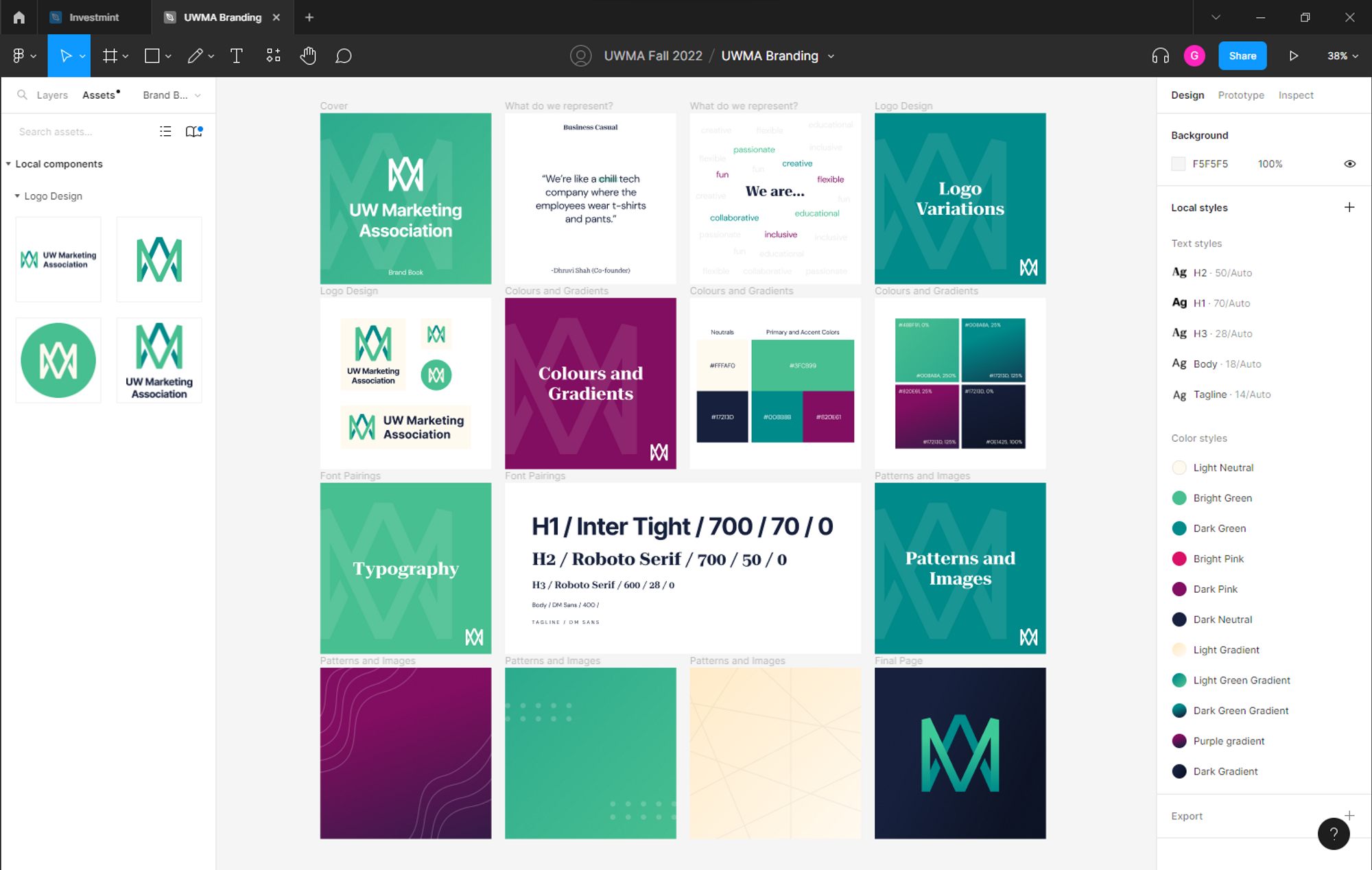This screenshot has height=870, width=1372.
Task: Add an export setting
Action: 1349,815
